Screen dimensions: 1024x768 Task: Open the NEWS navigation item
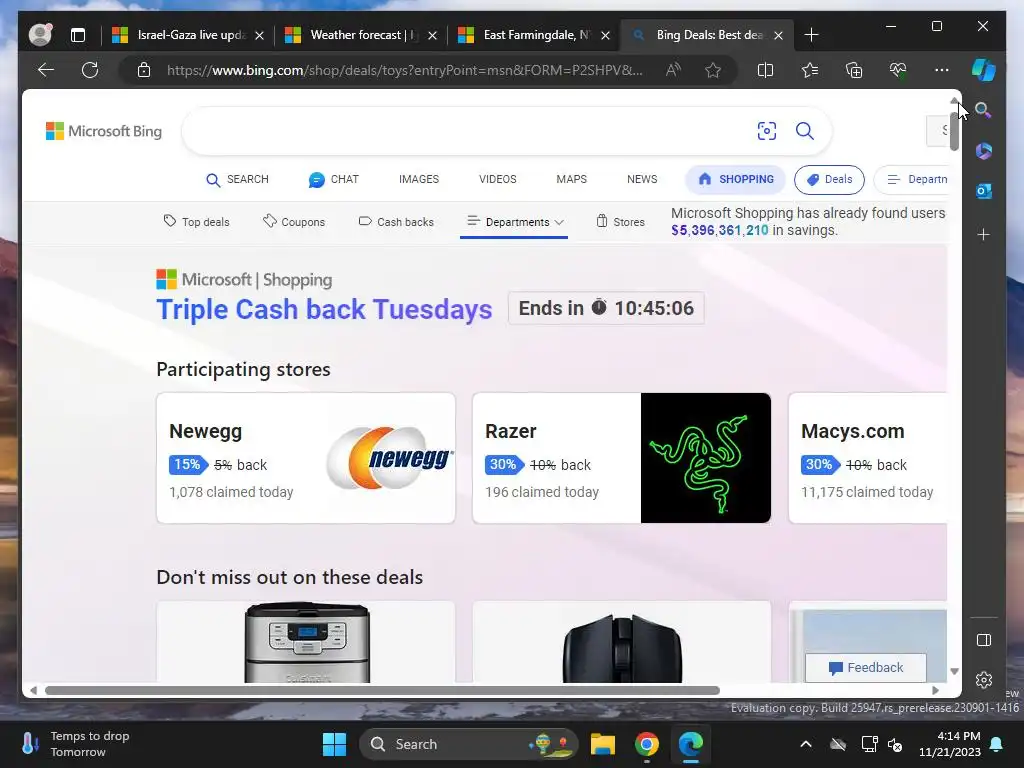pyautogui.click(x=642, y=180)
